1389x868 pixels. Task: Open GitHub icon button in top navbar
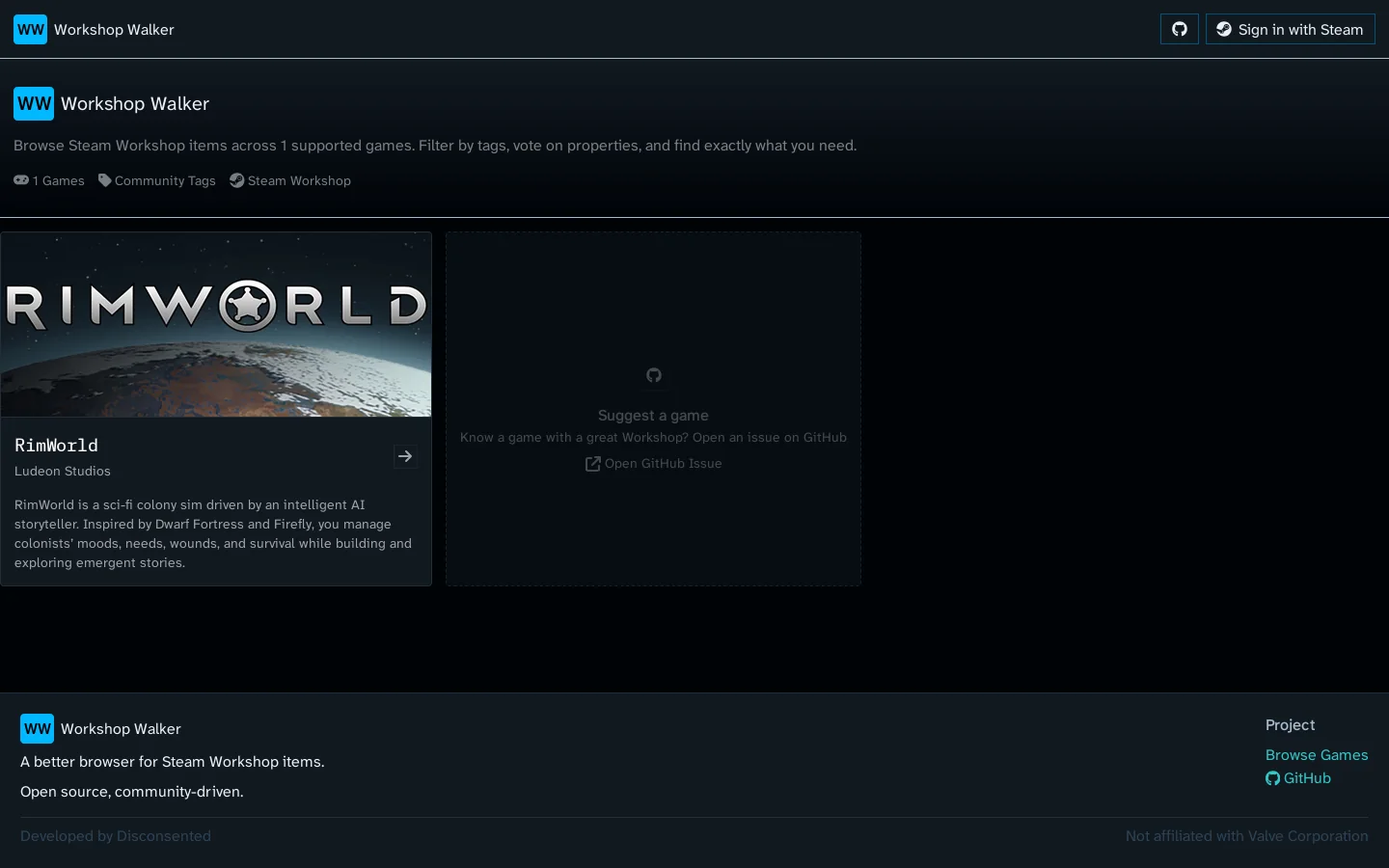[x=1179, y=29]
